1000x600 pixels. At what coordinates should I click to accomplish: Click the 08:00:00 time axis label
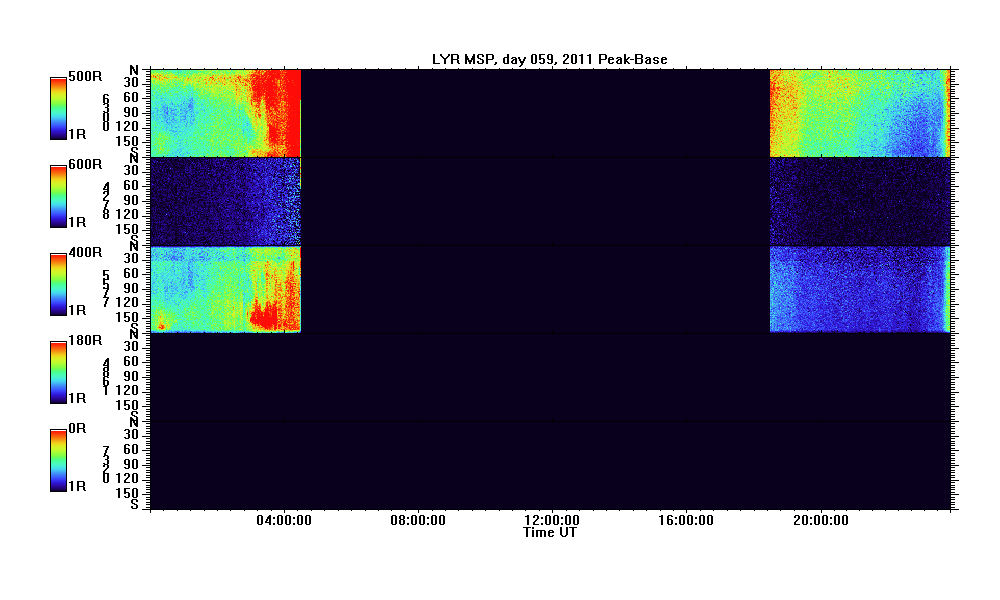pyautogui.click(x=418, y=520)
